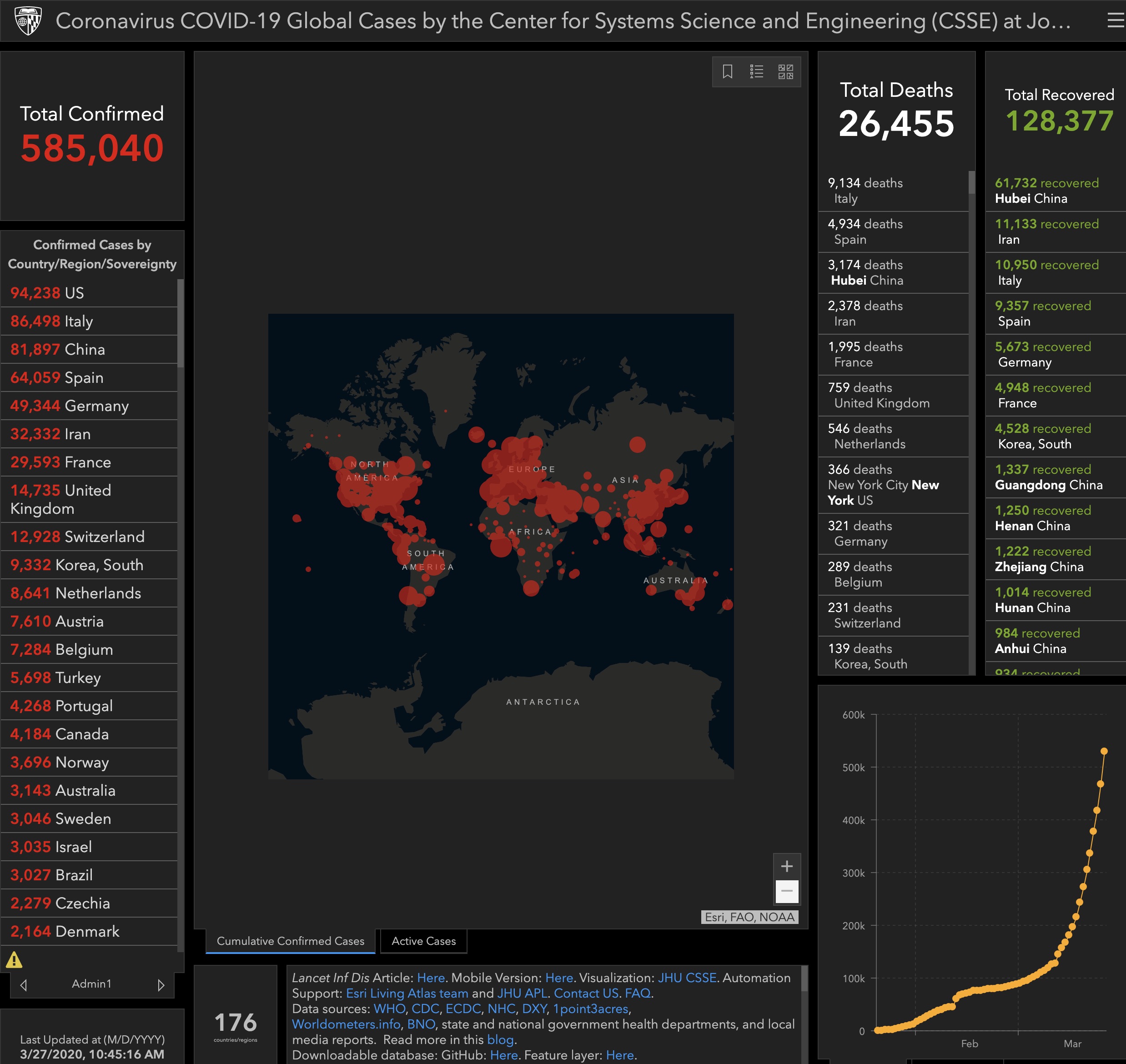The height and width of the screenshot is (1064, 1126).
Task: Open the GitHub Here link
Action: (504, 1055)
